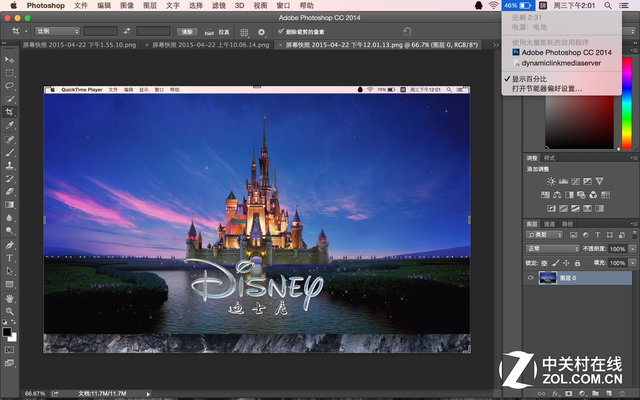
Task: Pick hue on vertical color slider
Action: coord(627,103)
